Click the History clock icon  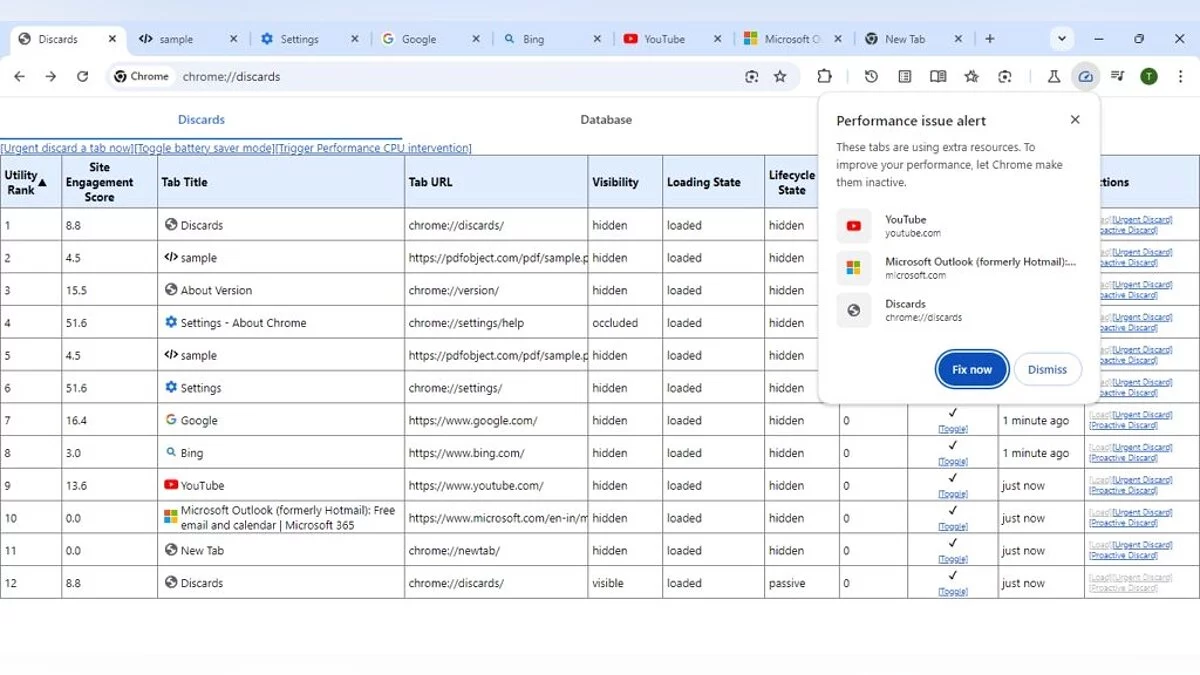(x=871, y=77)
